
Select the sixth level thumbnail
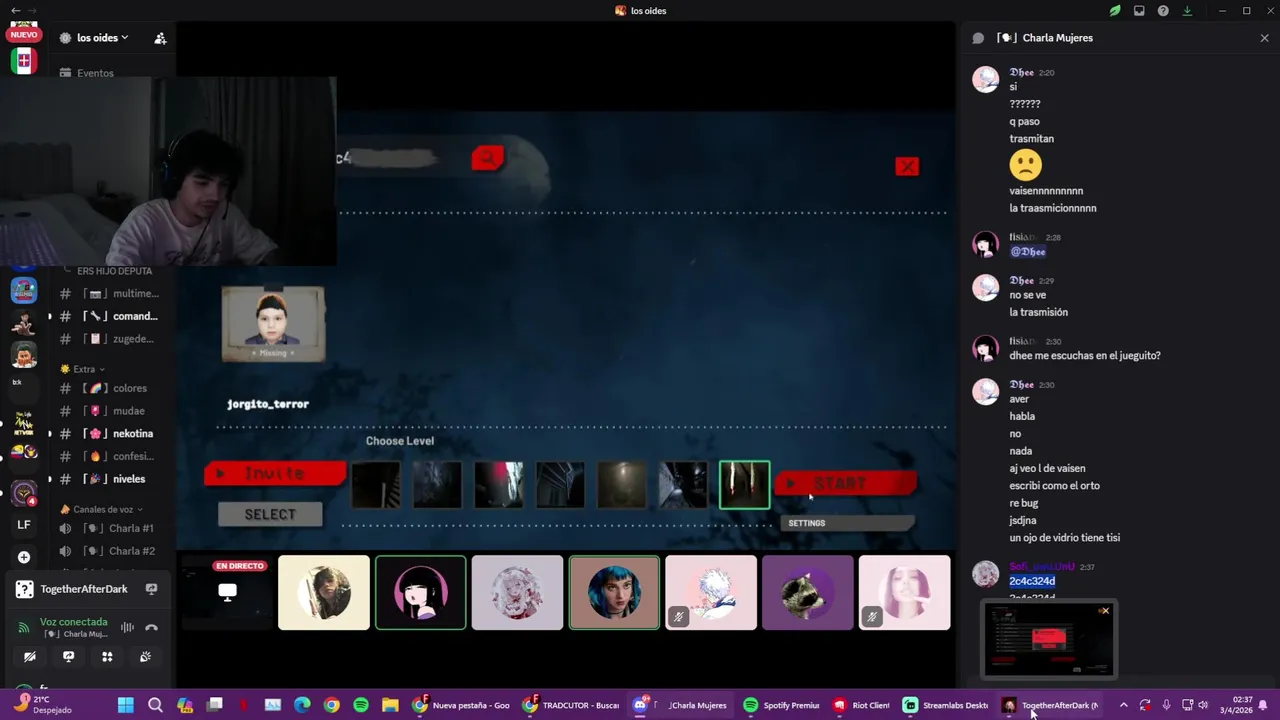[683, 485]
